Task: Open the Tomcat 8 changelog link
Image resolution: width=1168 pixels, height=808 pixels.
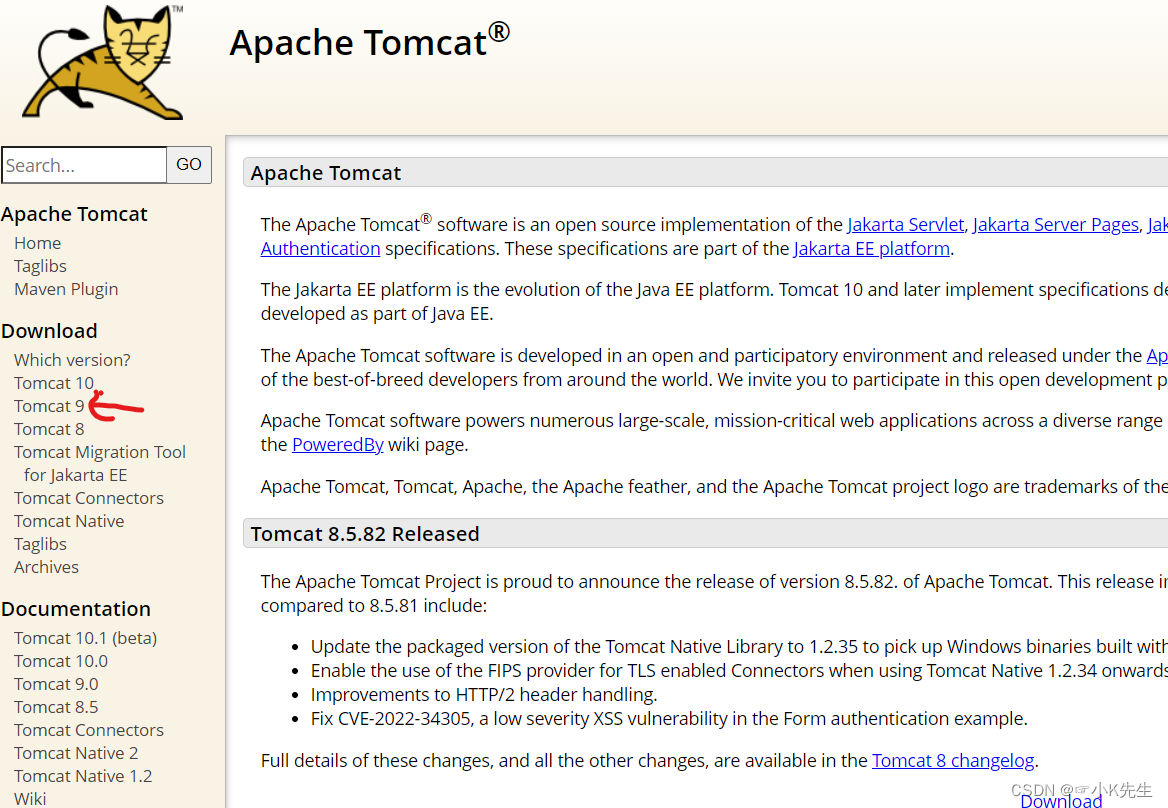Action: coord(953,761)
